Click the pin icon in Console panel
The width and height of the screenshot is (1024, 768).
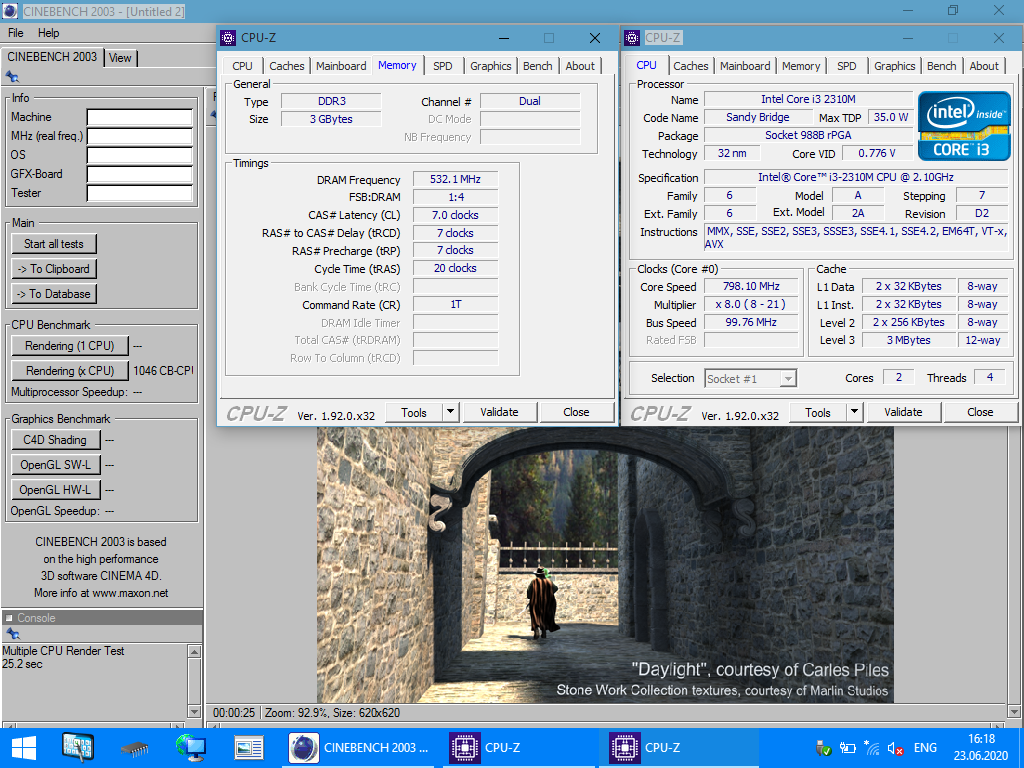click(12, 633)
